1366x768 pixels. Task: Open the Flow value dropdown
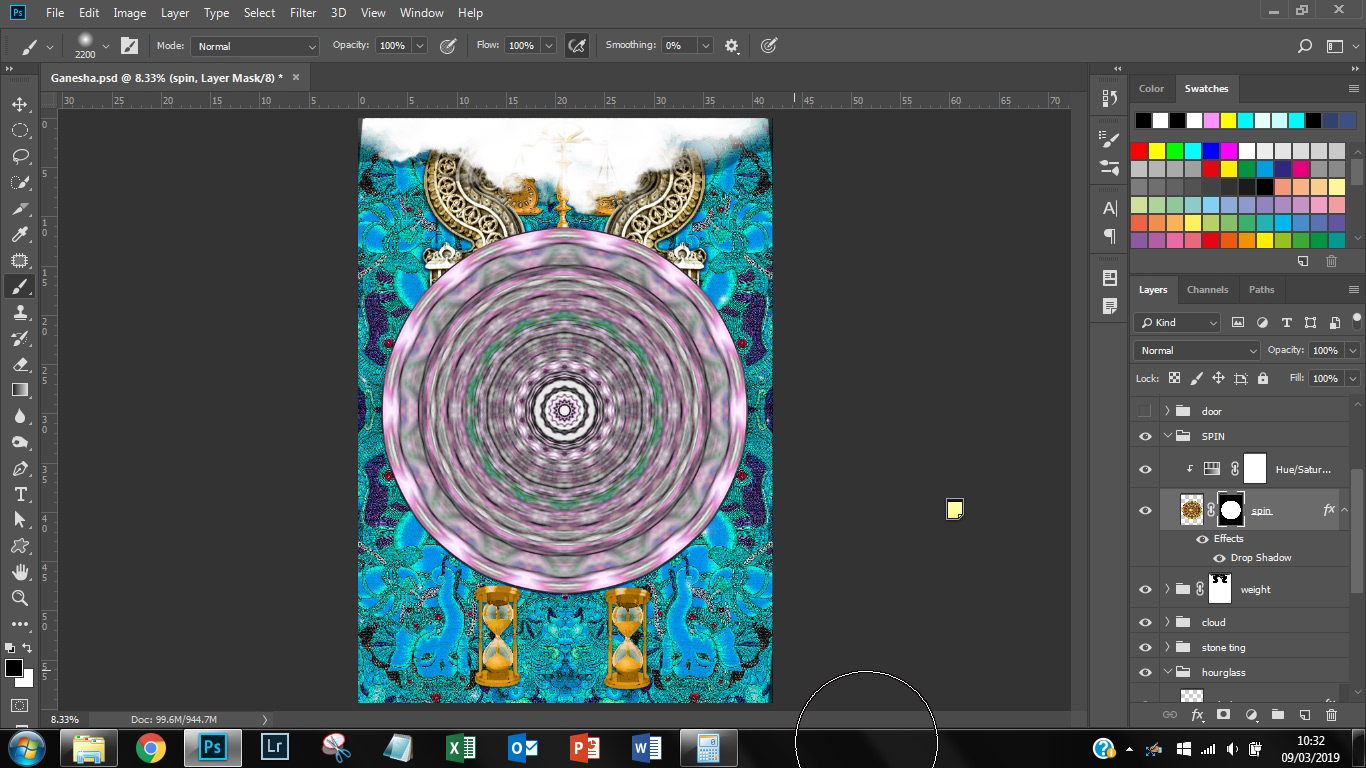pyautogui.click(x=549, y=46)
